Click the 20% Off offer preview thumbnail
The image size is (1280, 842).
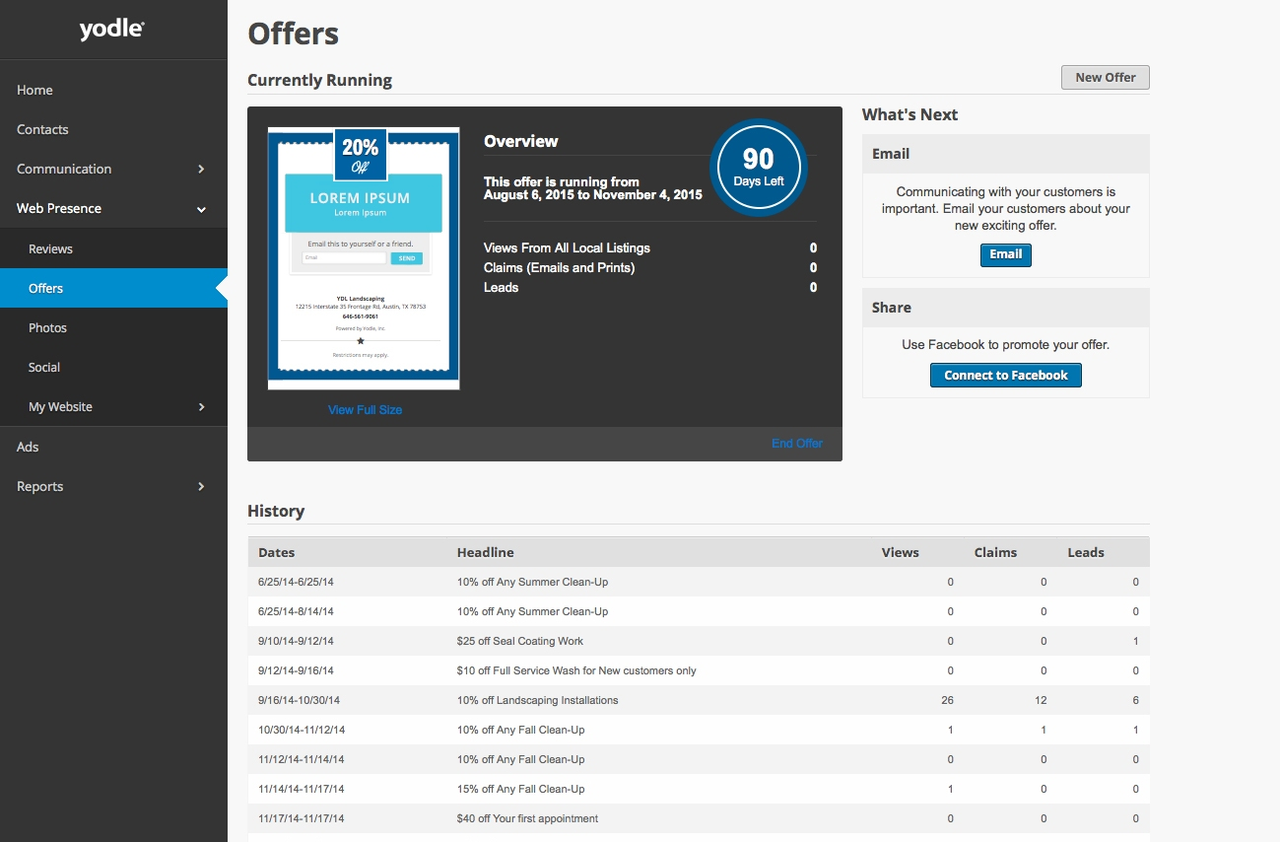tap(363, 257)
